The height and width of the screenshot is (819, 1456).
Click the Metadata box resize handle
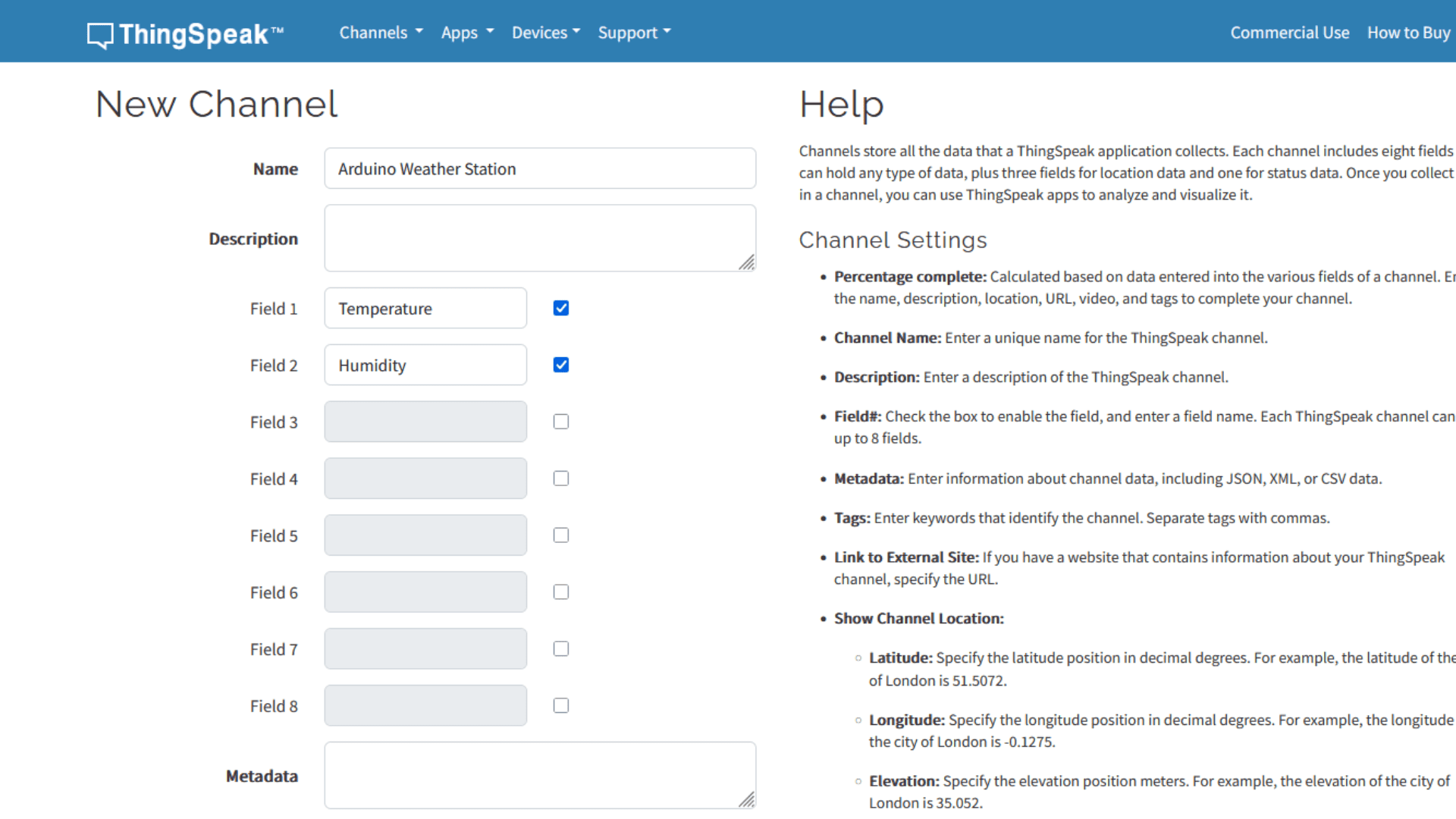click(747, 799)
